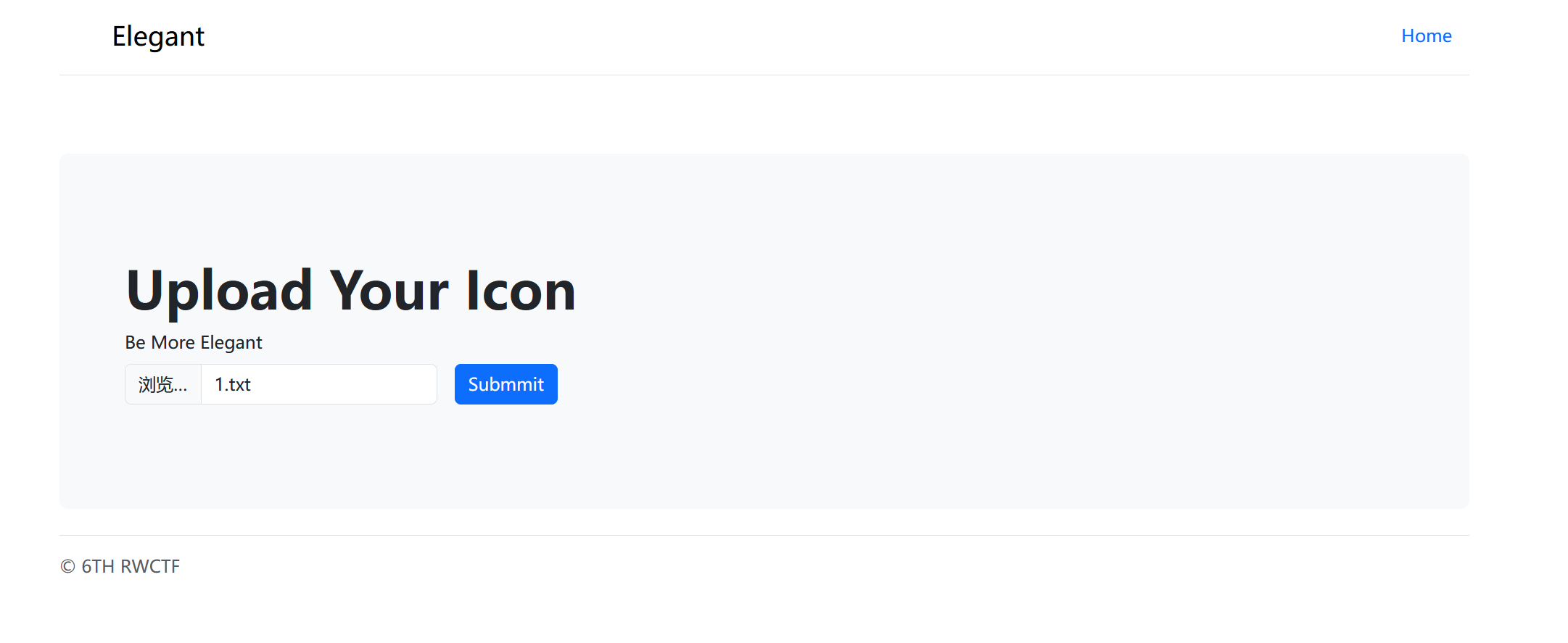1568x643 pixels.
Task: Click the Home link in the header
Action: pos(1426,36)
